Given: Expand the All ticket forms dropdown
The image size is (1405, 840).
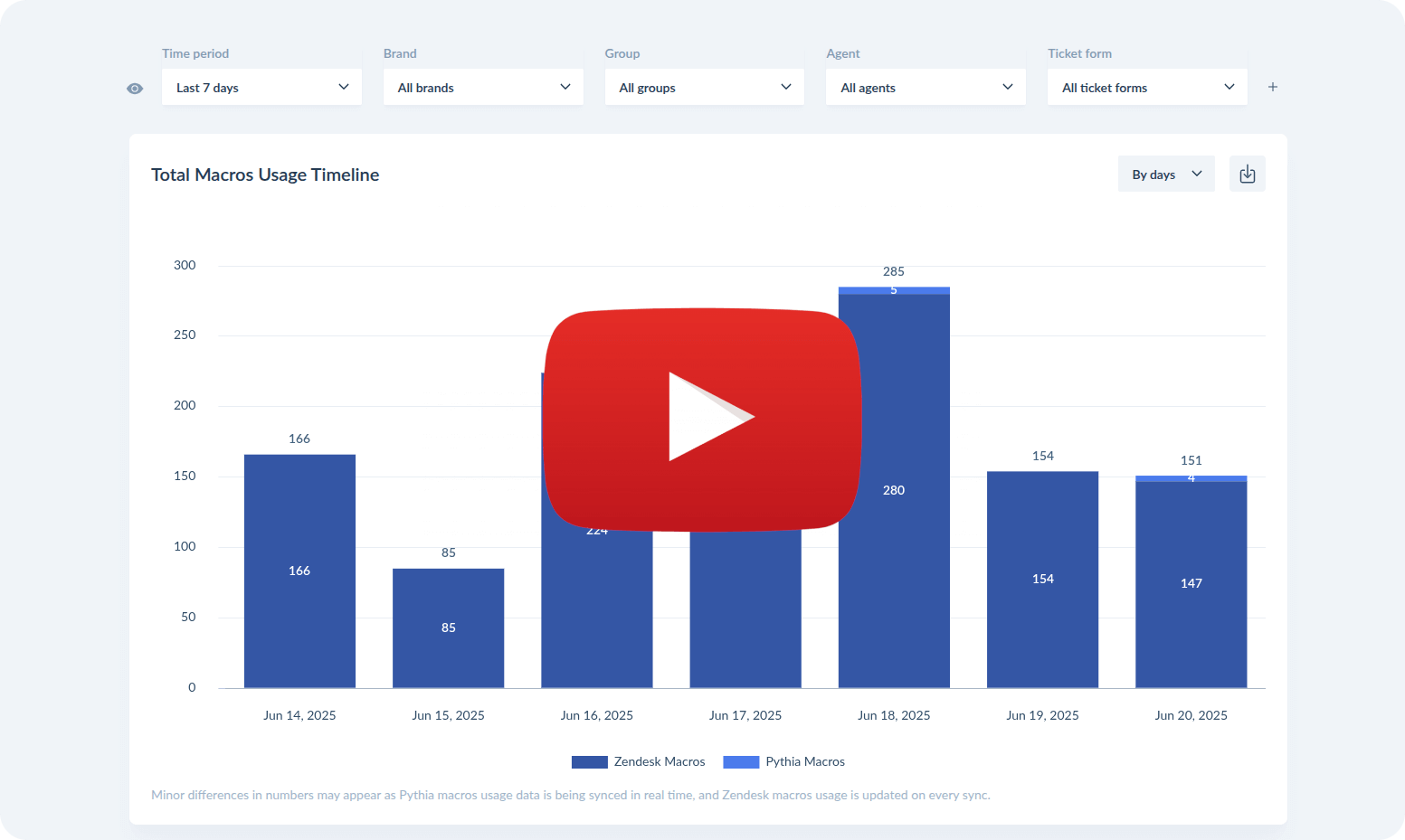Looking at the screenshot, I should [1147, 88].
